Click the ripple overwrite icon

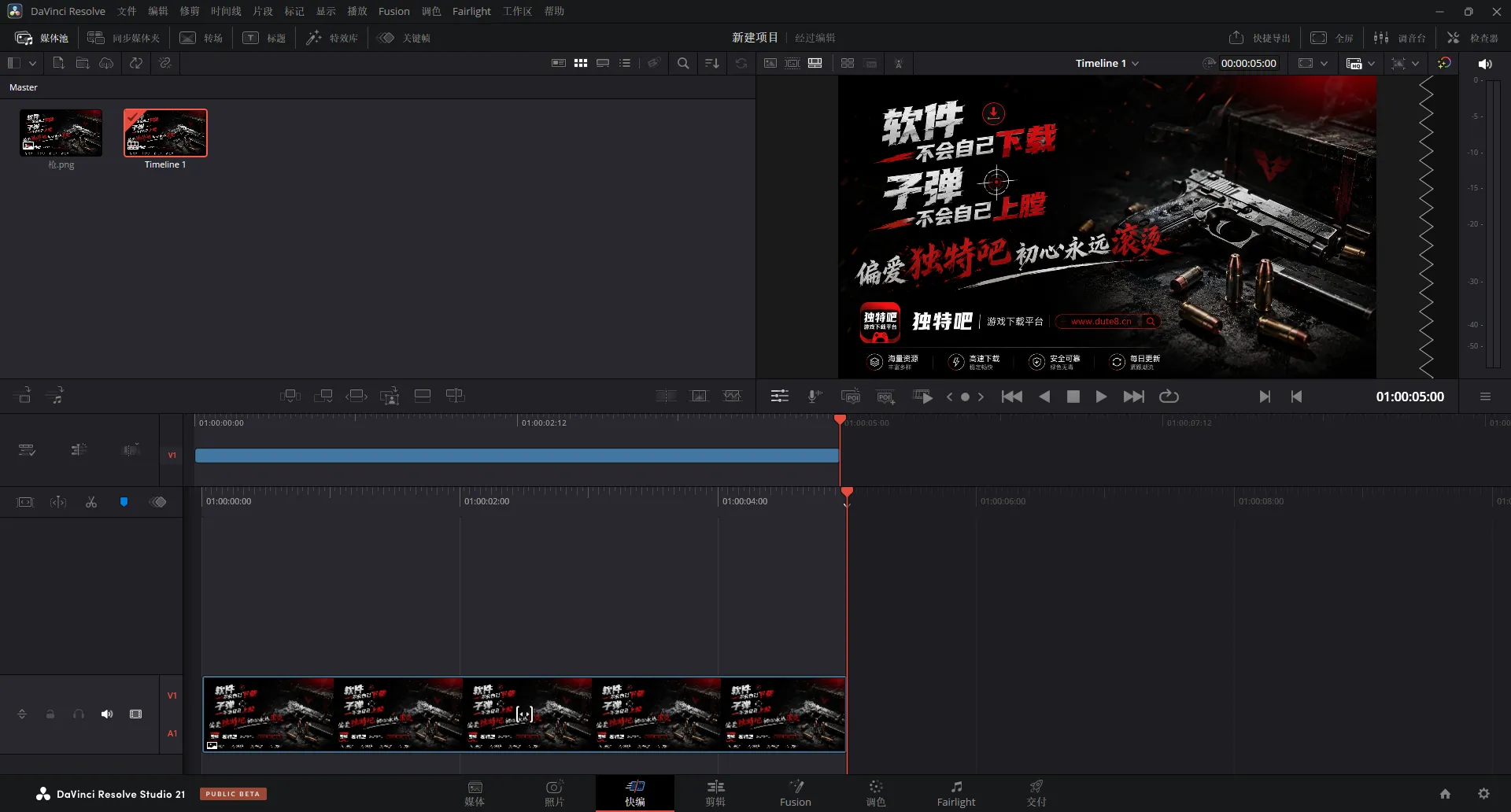pyautogui.click(x=357, y=396)
